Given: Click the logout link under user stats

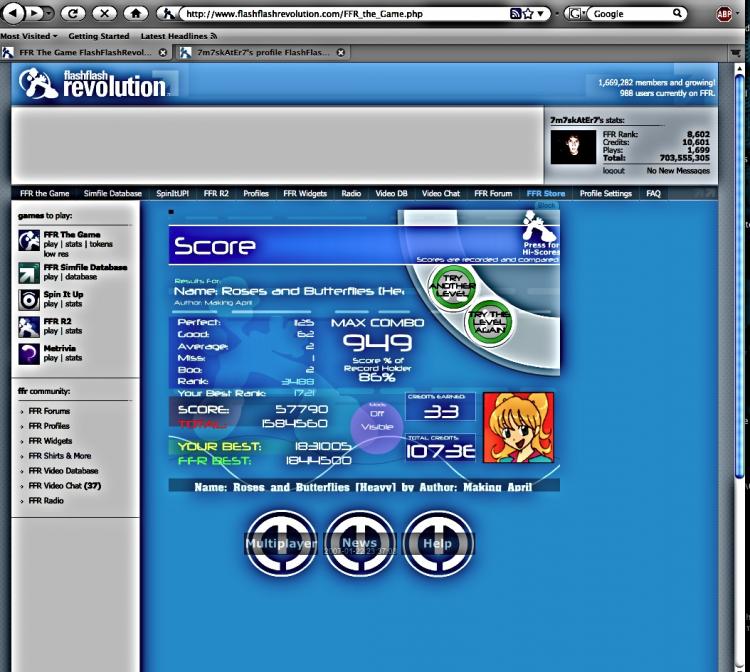Looking at the screenshot, I should tap(614, 171).
